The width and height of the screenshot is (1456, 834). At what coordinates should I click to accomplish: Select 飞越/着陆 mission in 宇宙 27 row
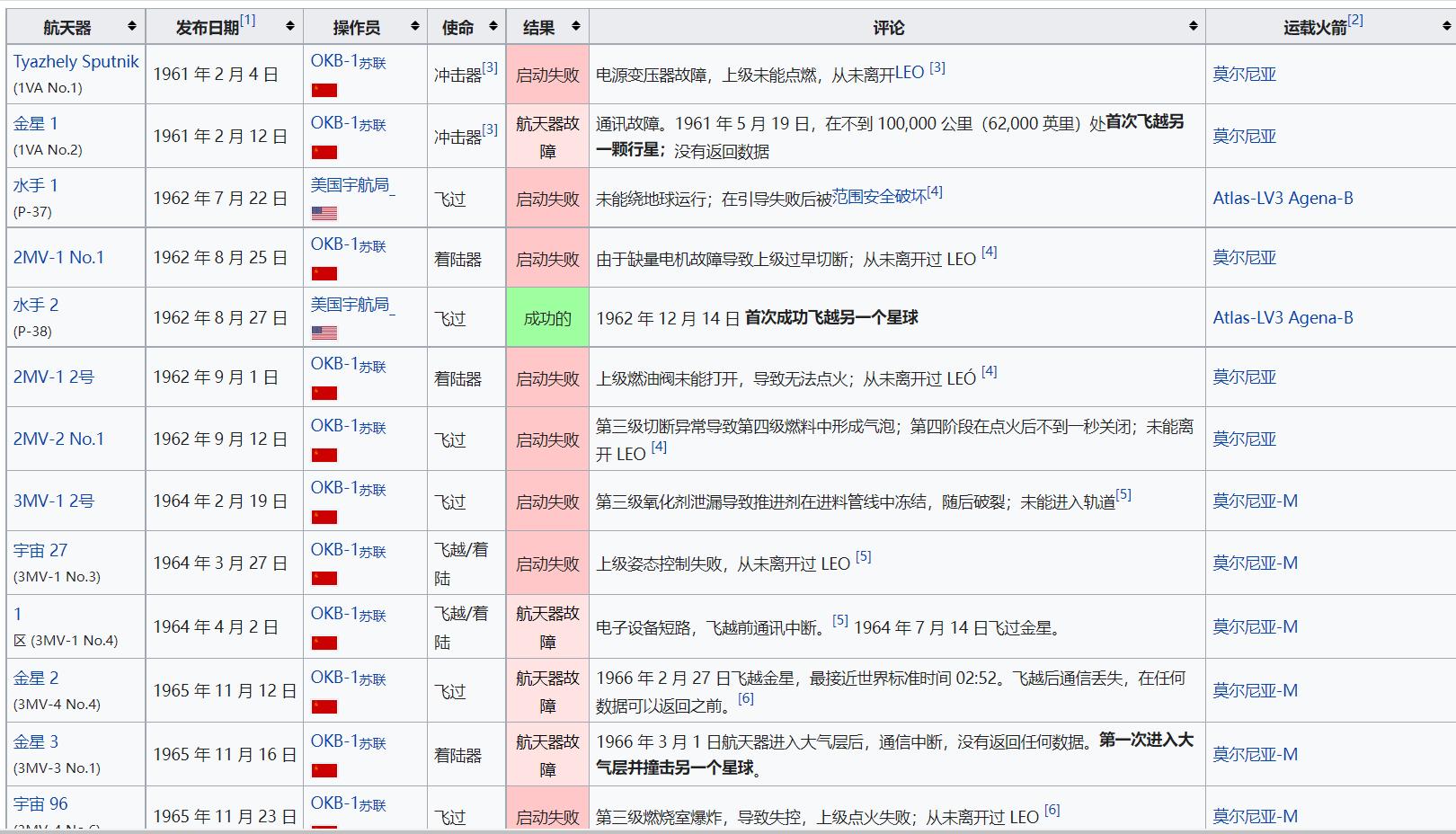pos(461,563)
